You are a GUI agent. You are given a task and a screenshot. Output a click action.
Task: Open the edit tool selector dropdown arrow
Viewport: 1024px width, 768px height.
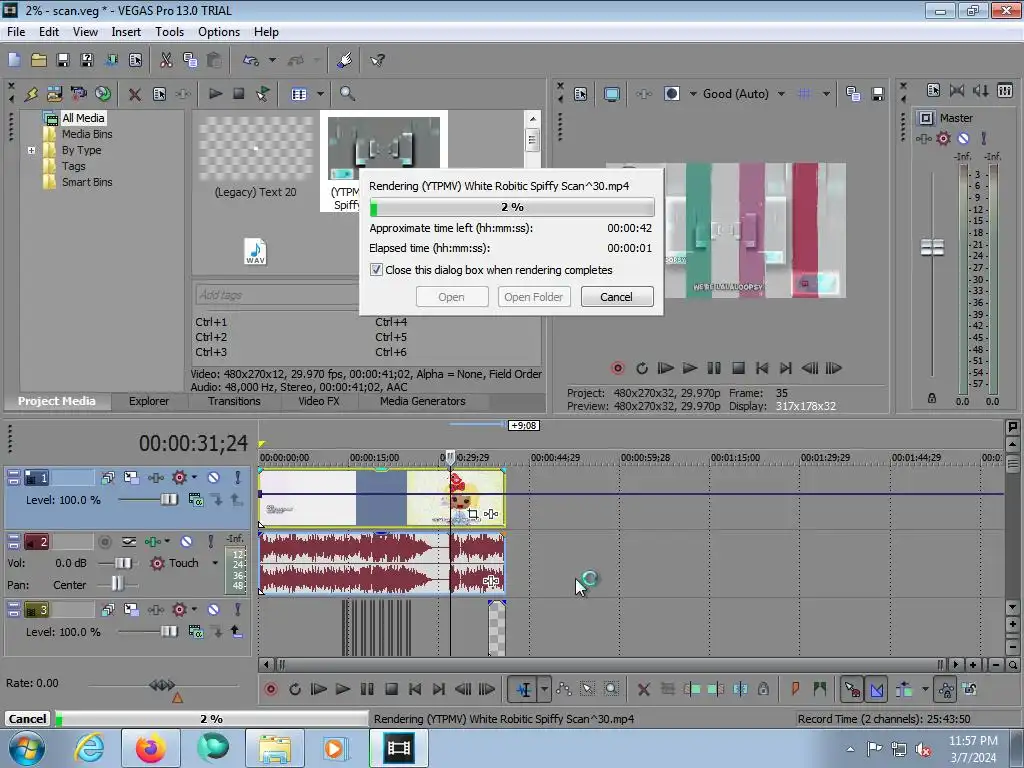coord(544,689)
